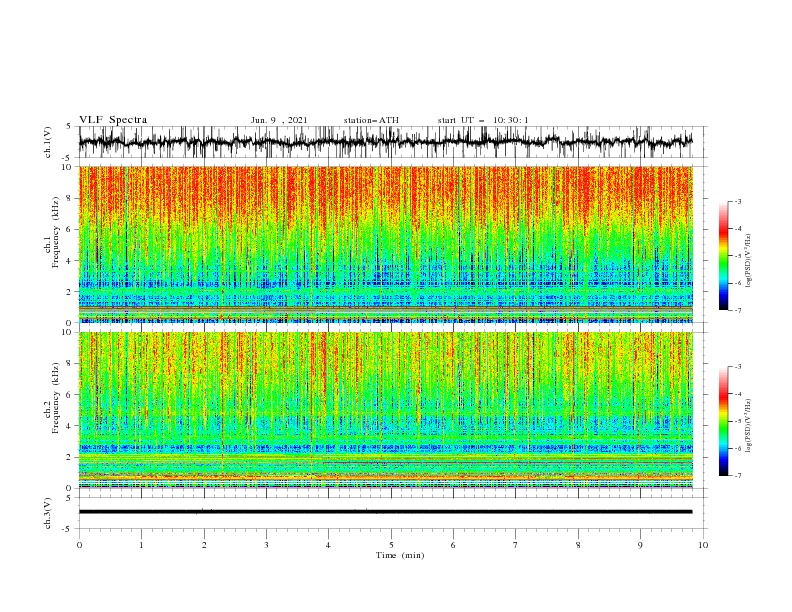Click the time axis tick label "0"
Screen dimensions: 792x612
point(79,545)
